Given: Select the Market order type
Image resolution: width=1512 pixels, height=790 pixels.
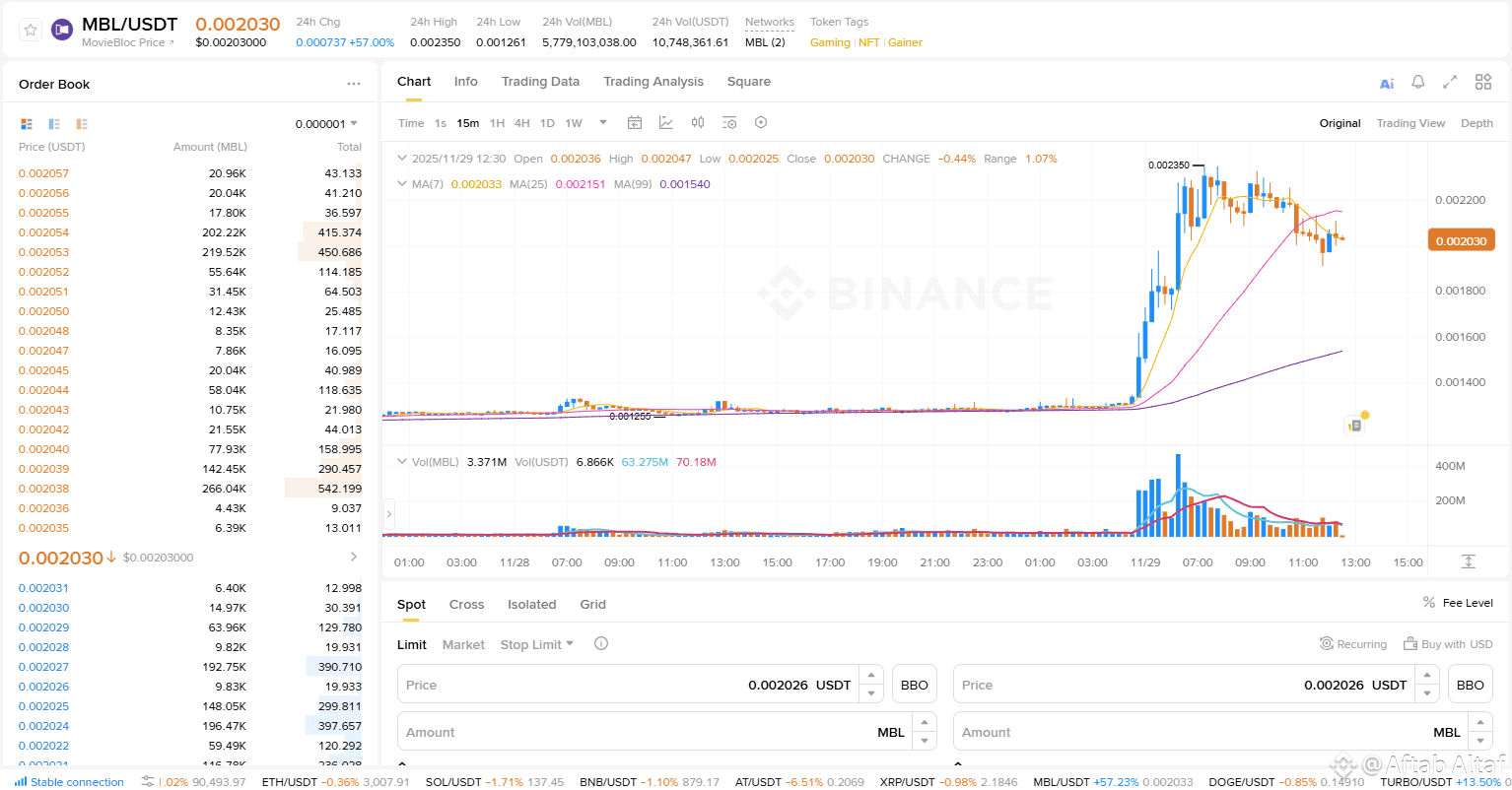Looking at the screenshot, I should click(463, 644).
